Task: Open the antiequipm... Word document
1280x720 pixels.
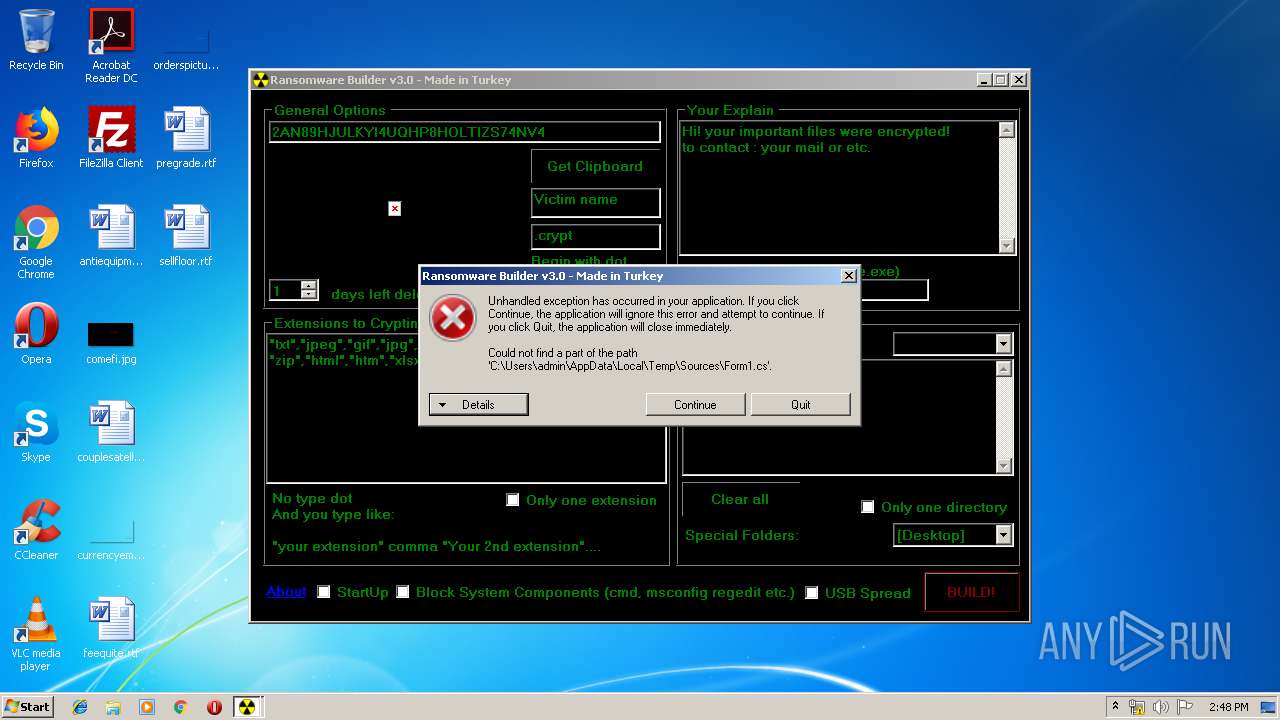Action: coord(111,236)
